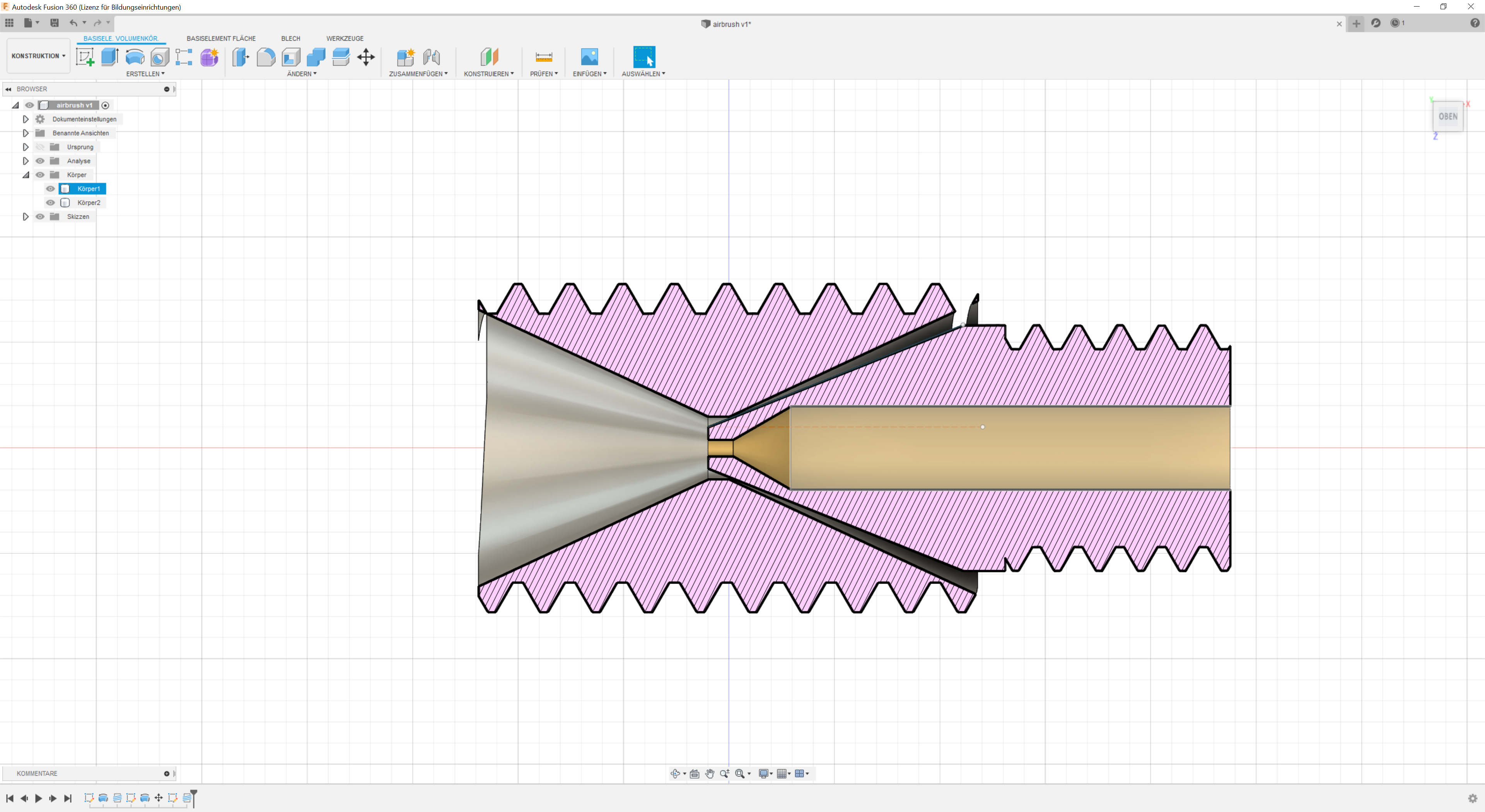Click the Shell tool icon
The width and height of the screenshot is (1485, 812).
[x=291, y=57]
